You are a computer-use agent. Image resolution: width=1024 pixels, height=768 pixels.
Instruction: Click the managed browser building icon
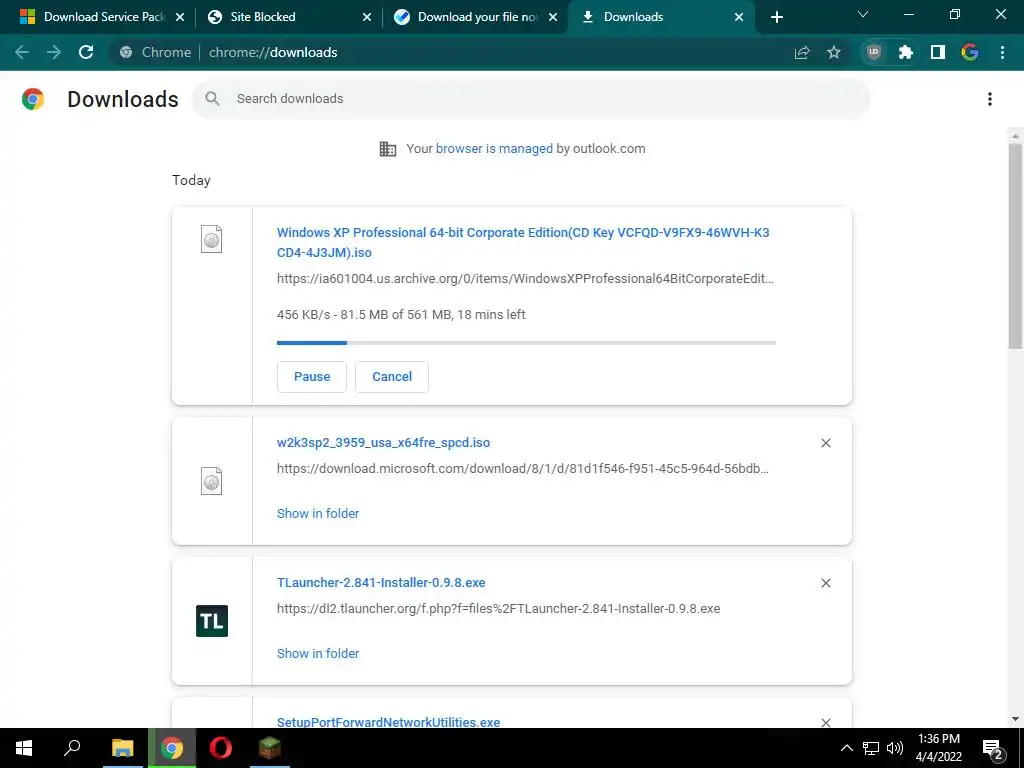click(388, 149)
